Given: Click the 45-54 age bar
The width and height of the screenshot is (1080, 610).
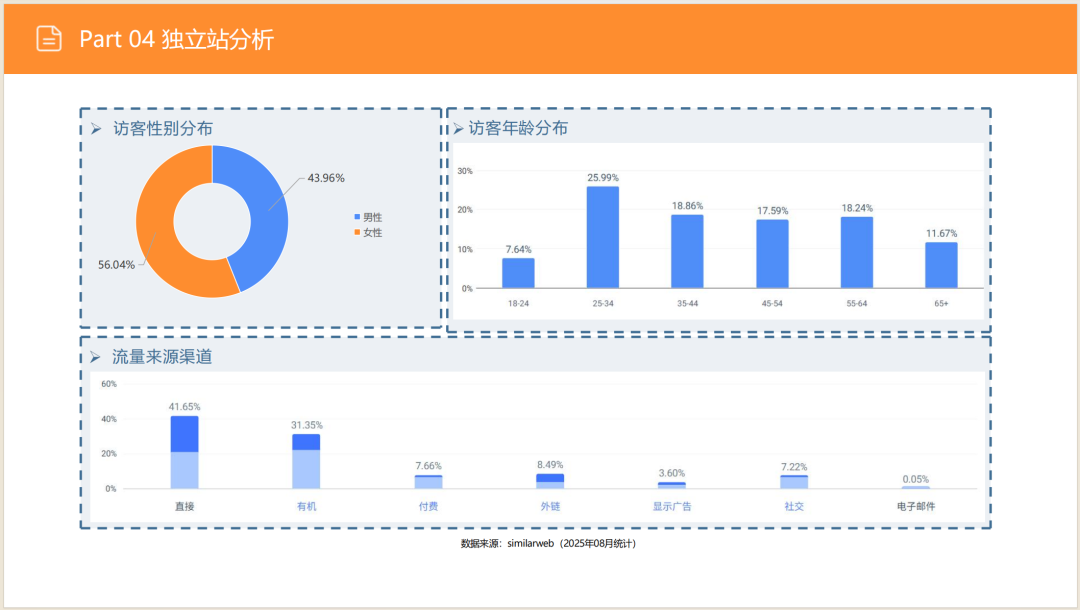Looking at the screenshot, I should [772, 253].
